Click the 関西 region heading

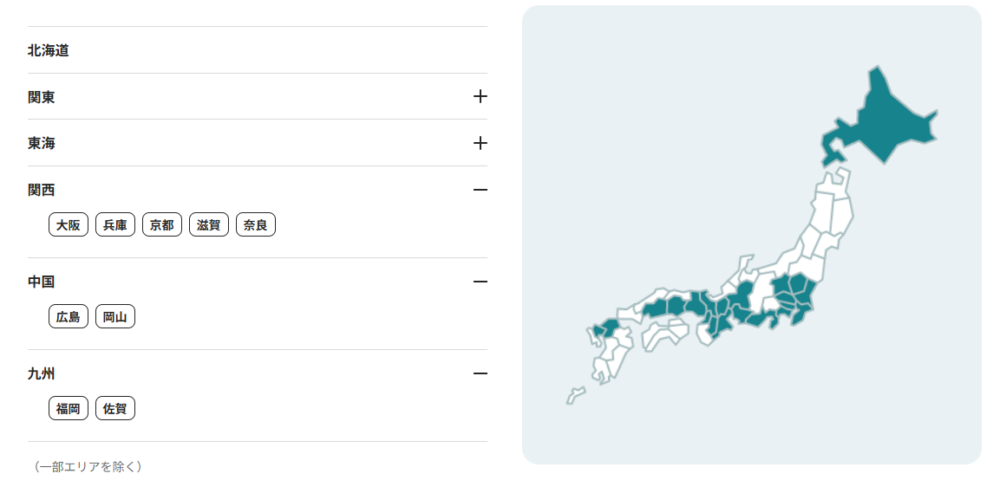[42, 190]
